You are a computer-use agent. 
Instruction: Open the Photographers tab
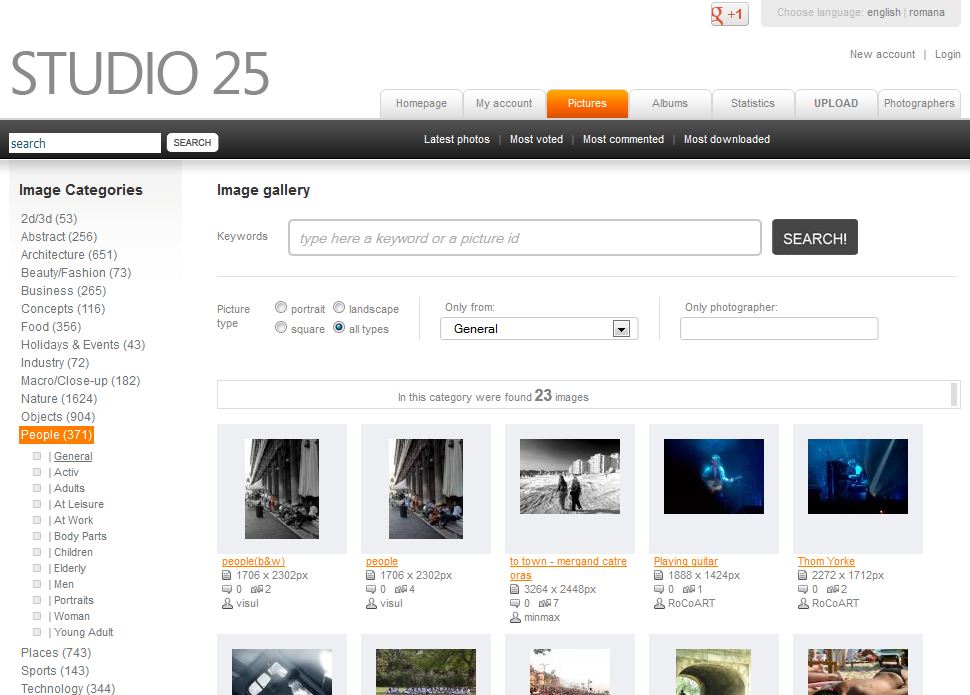[919, 103]
